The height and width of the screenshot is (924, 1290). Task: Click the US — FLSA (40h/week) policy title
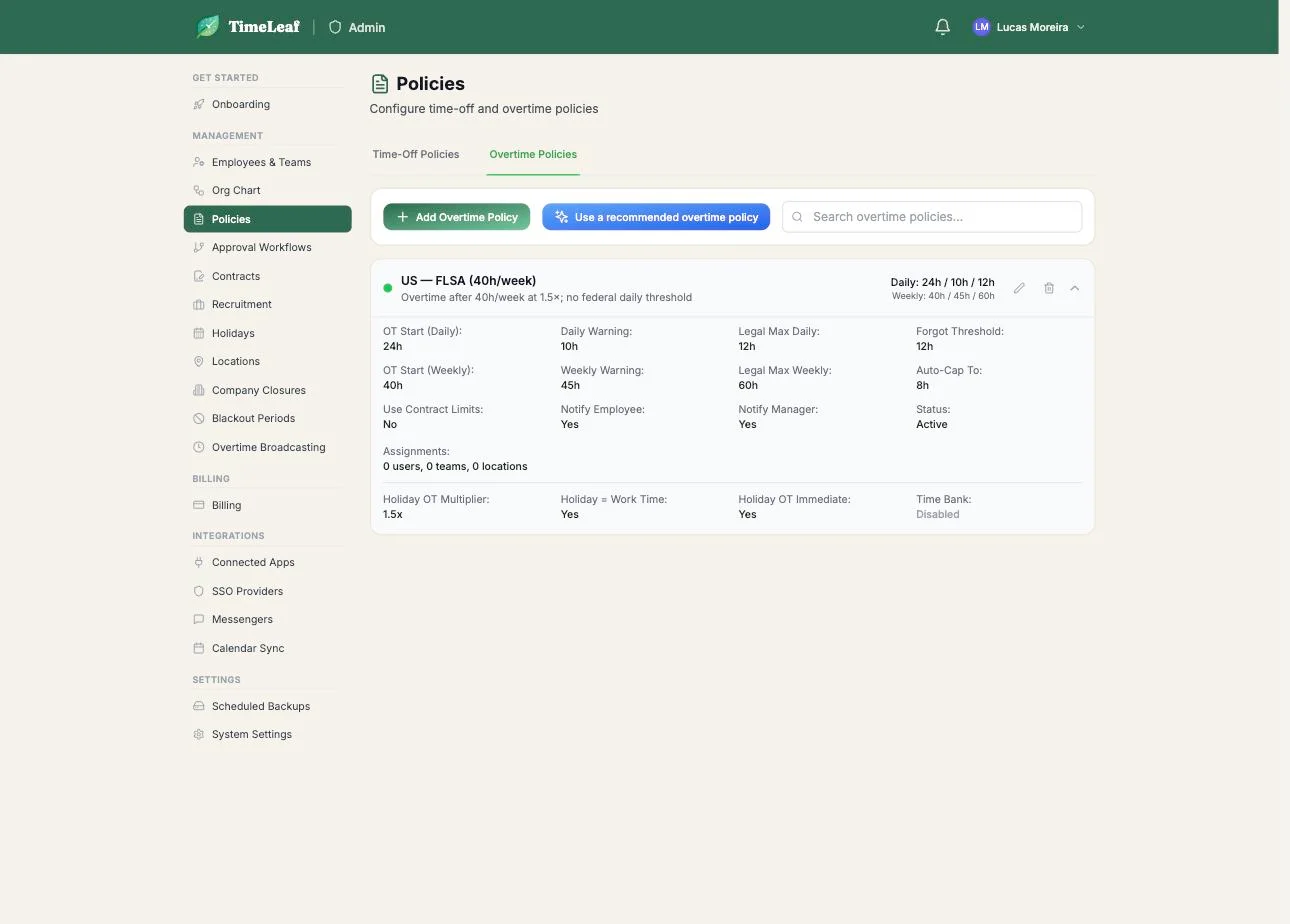tap(469, 281)
